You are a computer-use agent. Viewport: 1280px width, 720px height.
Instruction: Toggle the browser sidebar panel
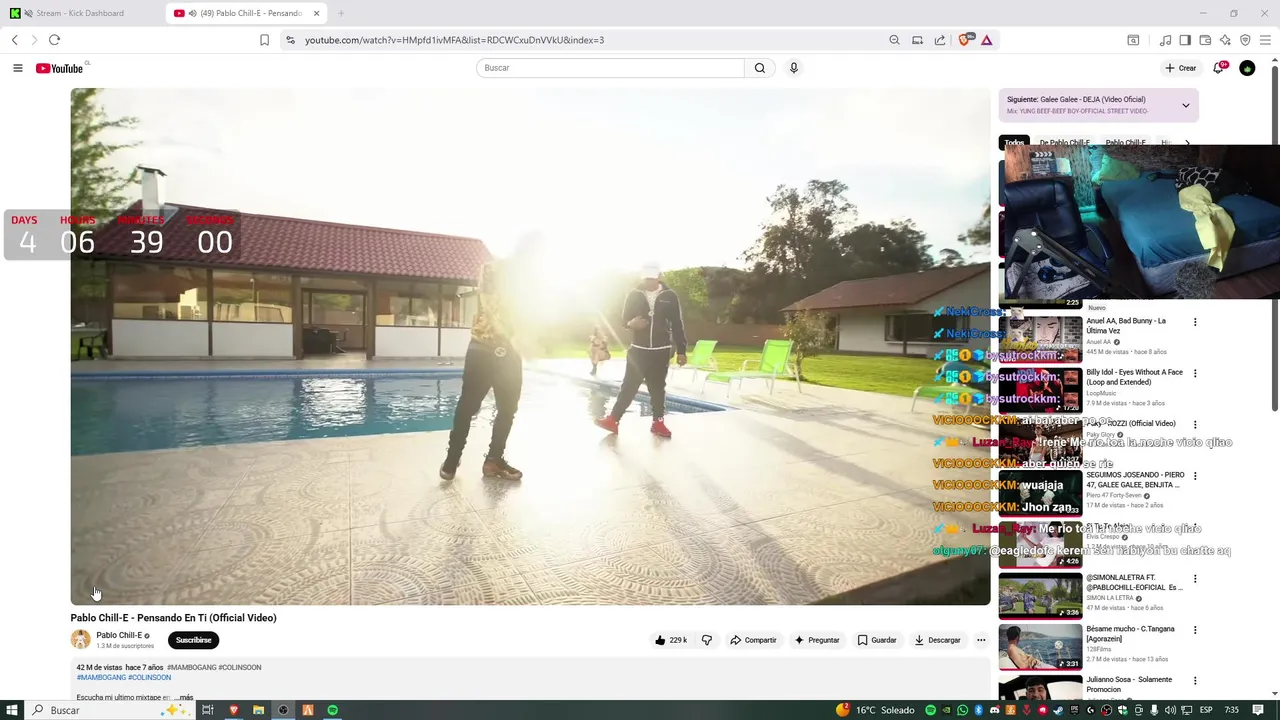[1185, 40]
